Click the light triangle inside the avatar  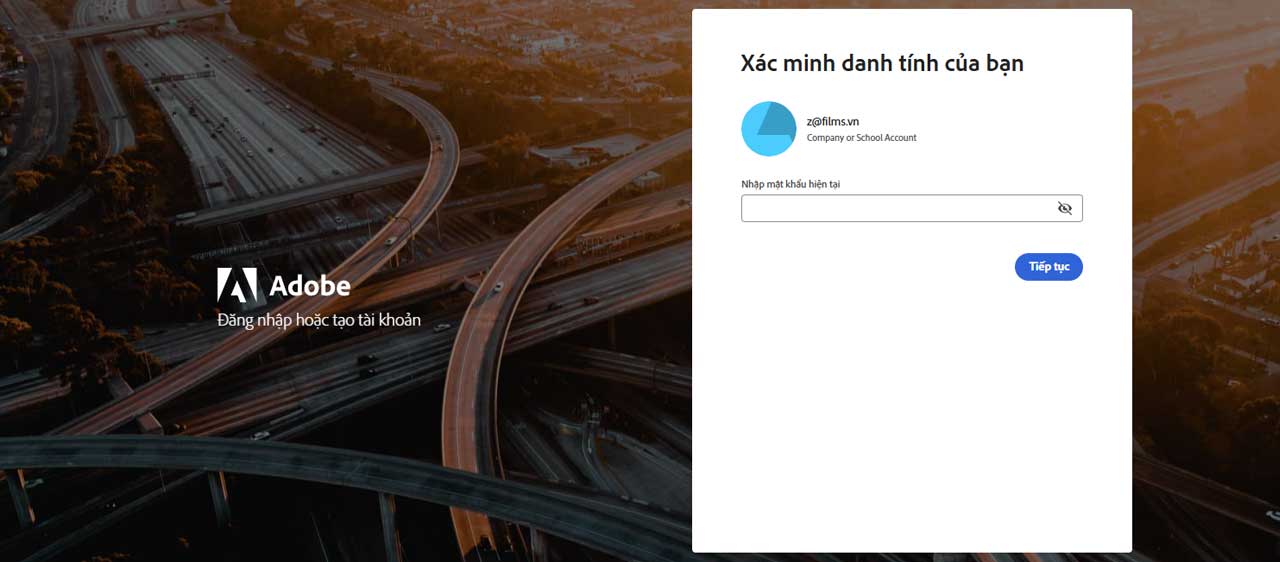pos(774,122)
